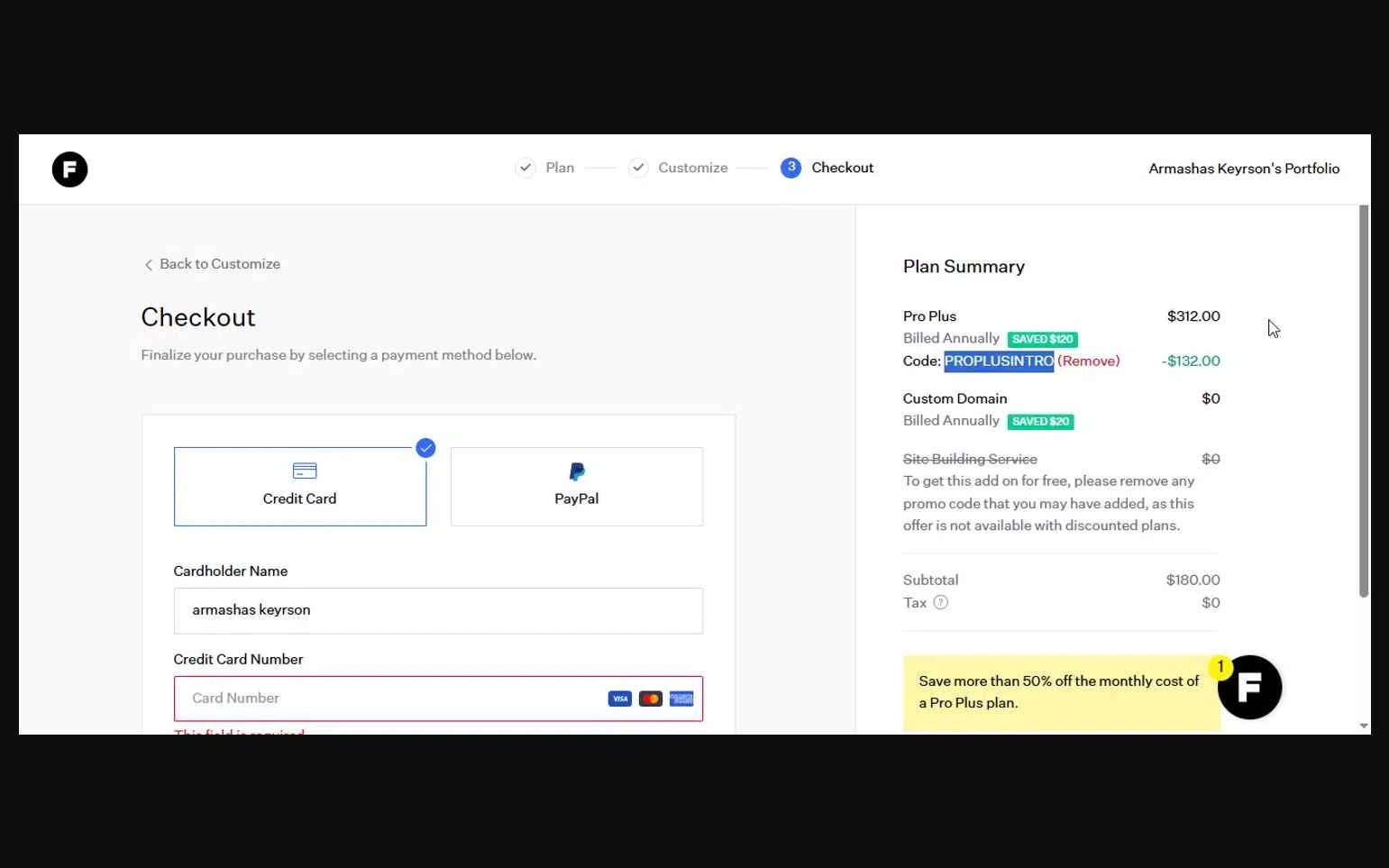Click the Mastercard icon
The height and width of the screenshot is (868, 1389).
[651, 699]
